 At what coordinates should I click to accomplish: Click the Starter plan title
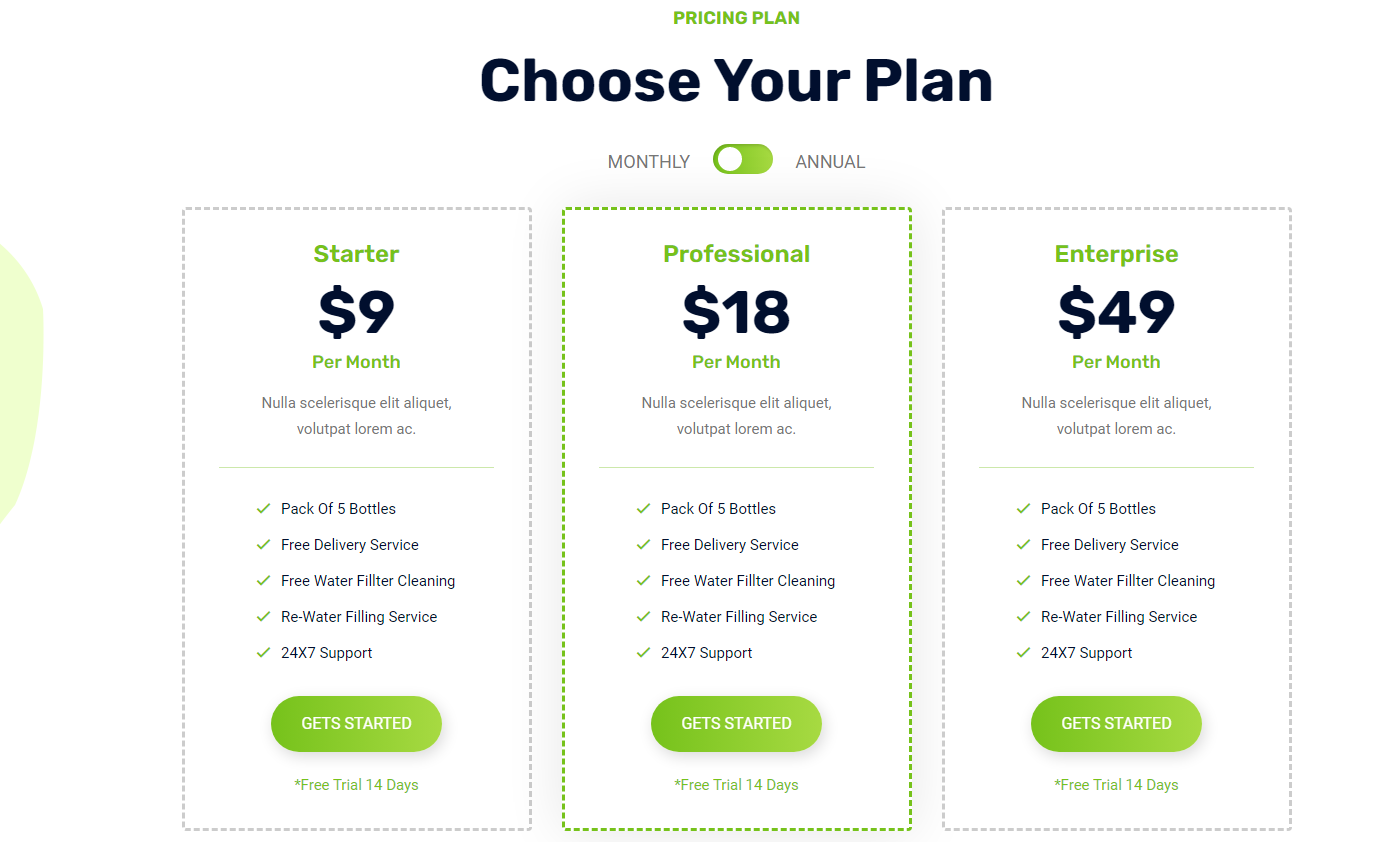[356, 254]
